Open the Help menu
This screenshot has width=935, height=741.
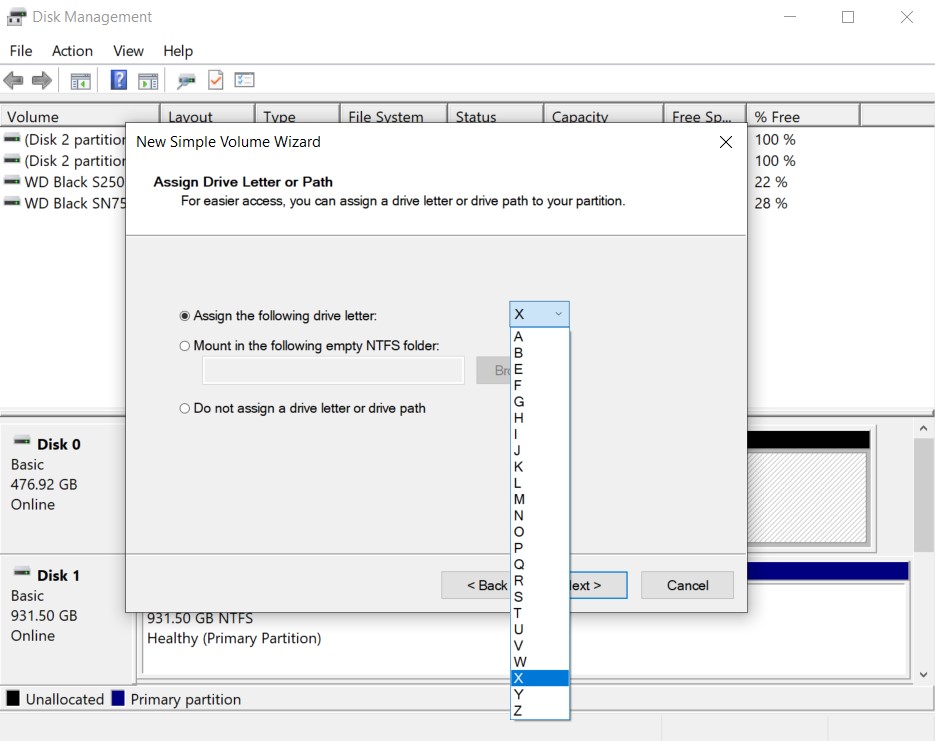tap(178, 51)
